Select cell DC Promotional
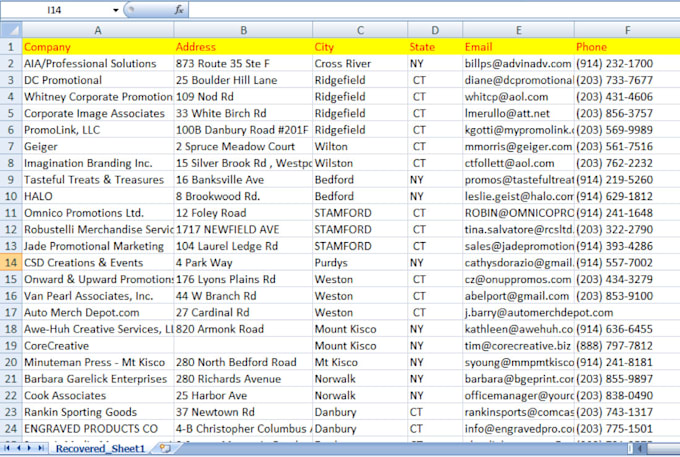 [x=98, y=80]
